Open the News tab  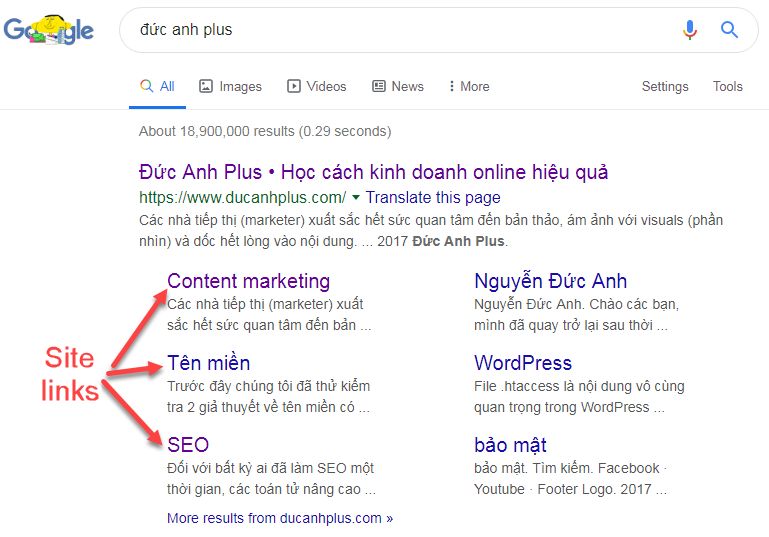click(x=398, y=86)
